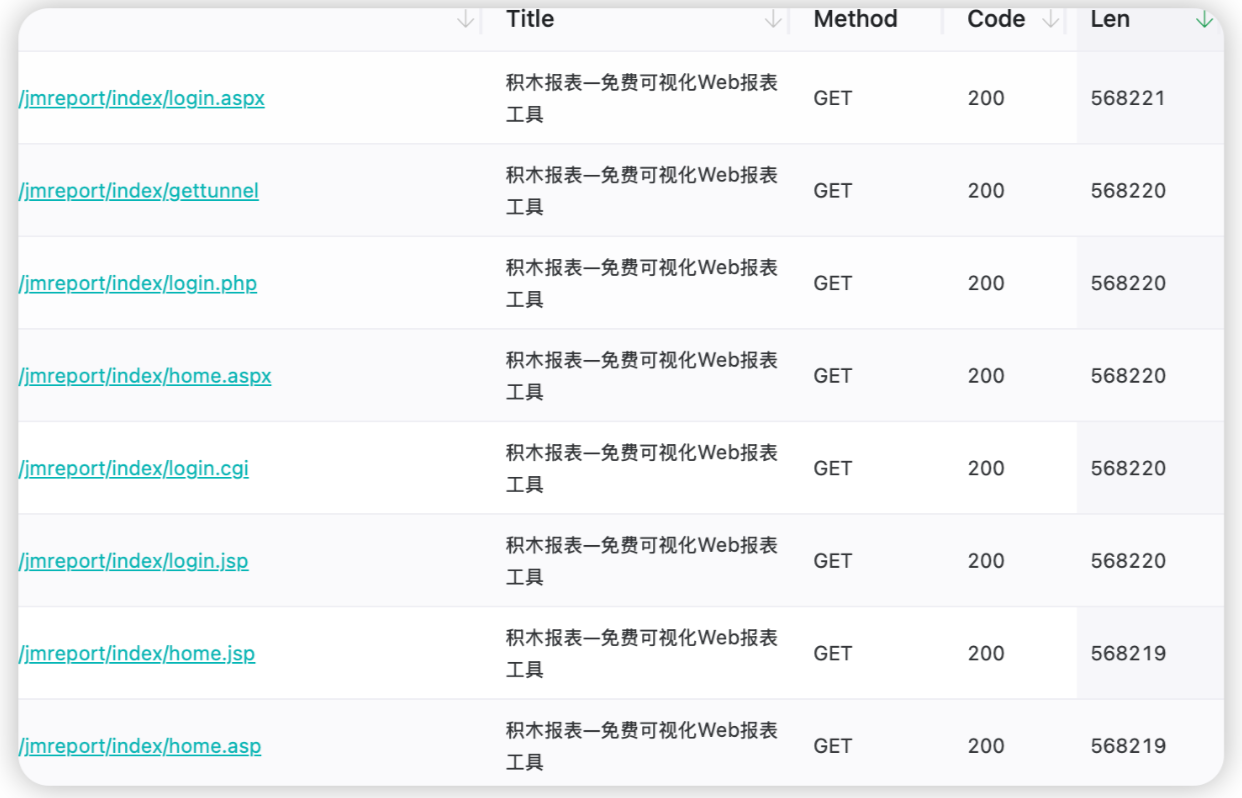1242x798 pixels.
Task: Select Len value in home.jsp row
Action: tap(1128, 653)
